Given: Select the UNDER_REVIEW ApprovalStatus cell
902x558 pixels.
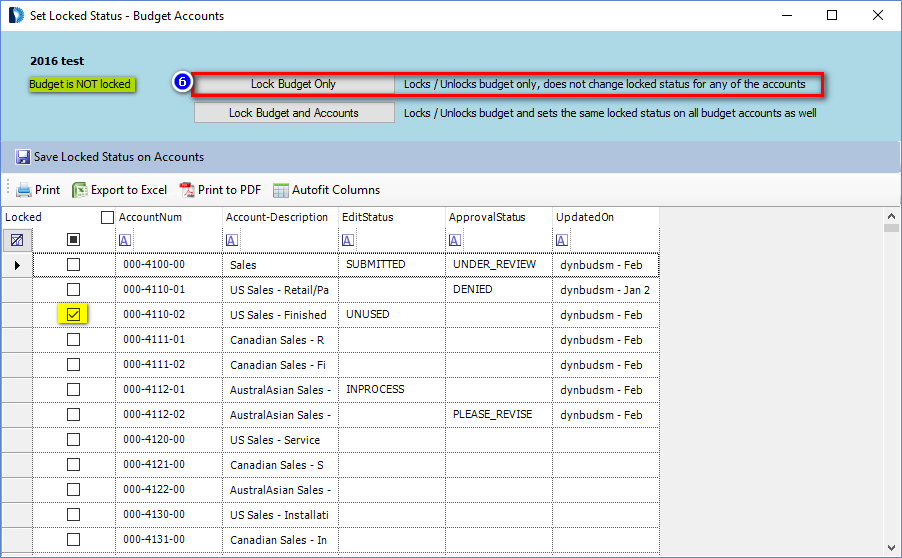Looking at the screenshot, I should coord(499,265).
